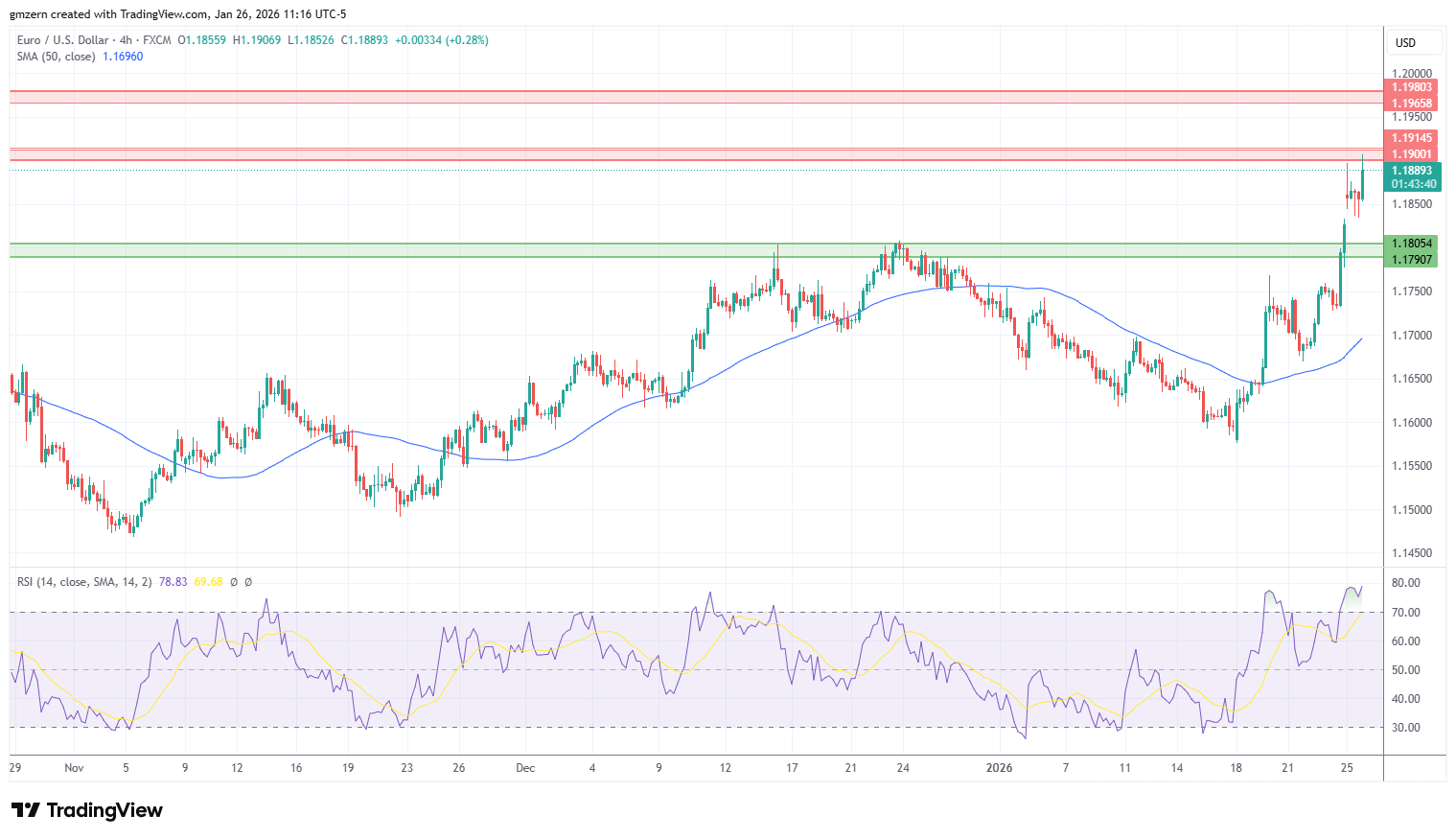Click the bar countdown timer 01:43:40
The image size is (1456, 839).
1412,184
